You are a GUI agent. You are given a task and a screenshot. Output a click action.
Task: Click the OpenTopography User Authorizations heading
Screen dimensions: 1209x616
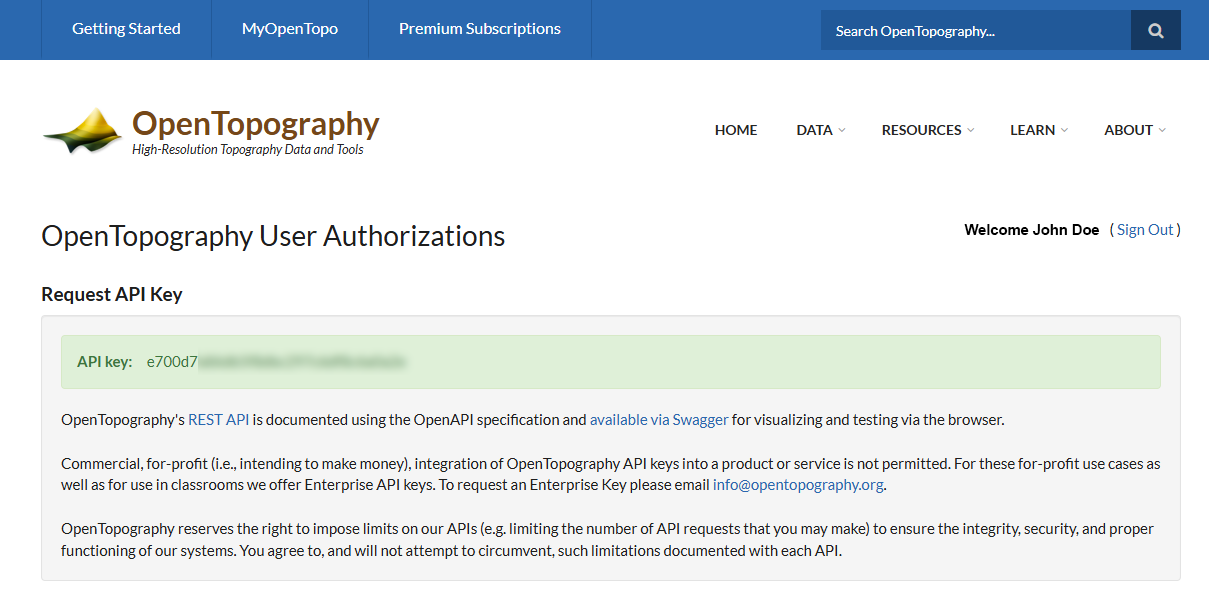tap(273, 236)
